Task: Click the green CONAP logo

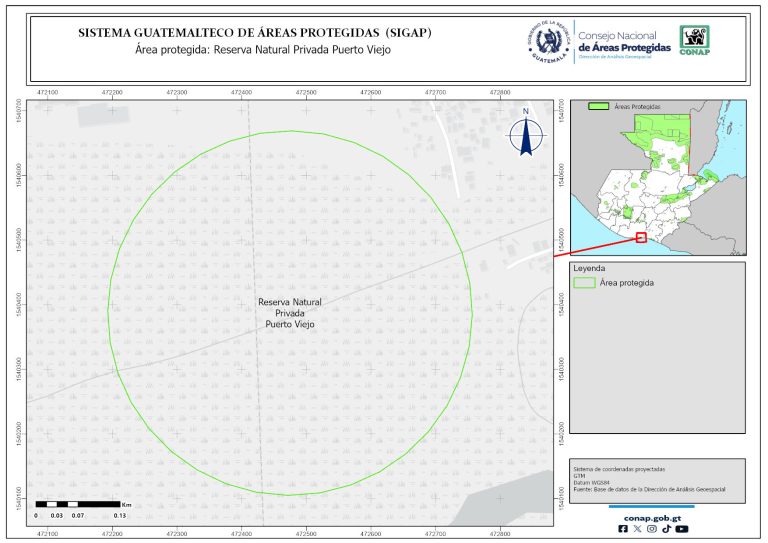Action: point(696,40)
